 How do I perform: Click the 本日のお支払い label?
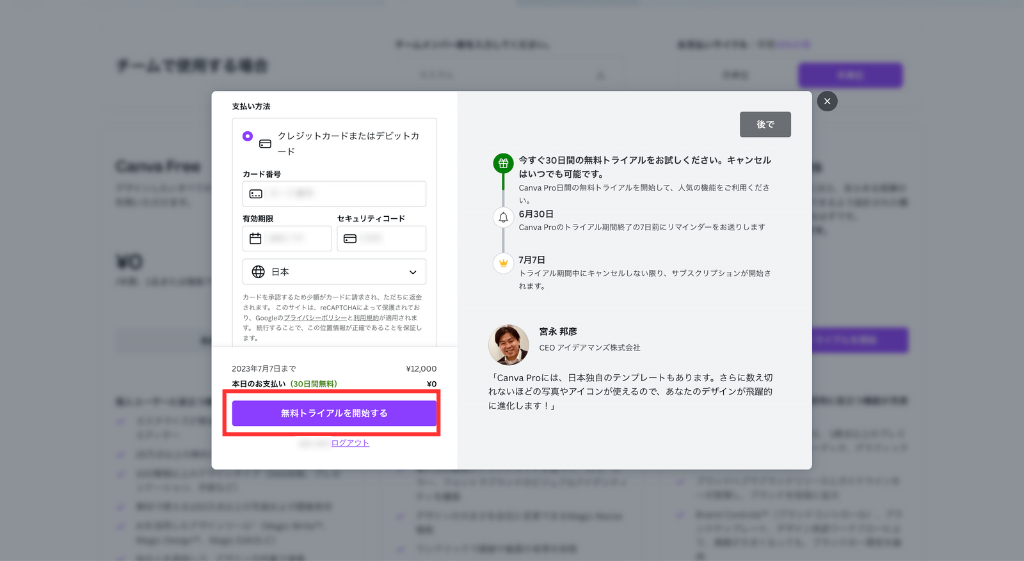[x=259, y=384]
